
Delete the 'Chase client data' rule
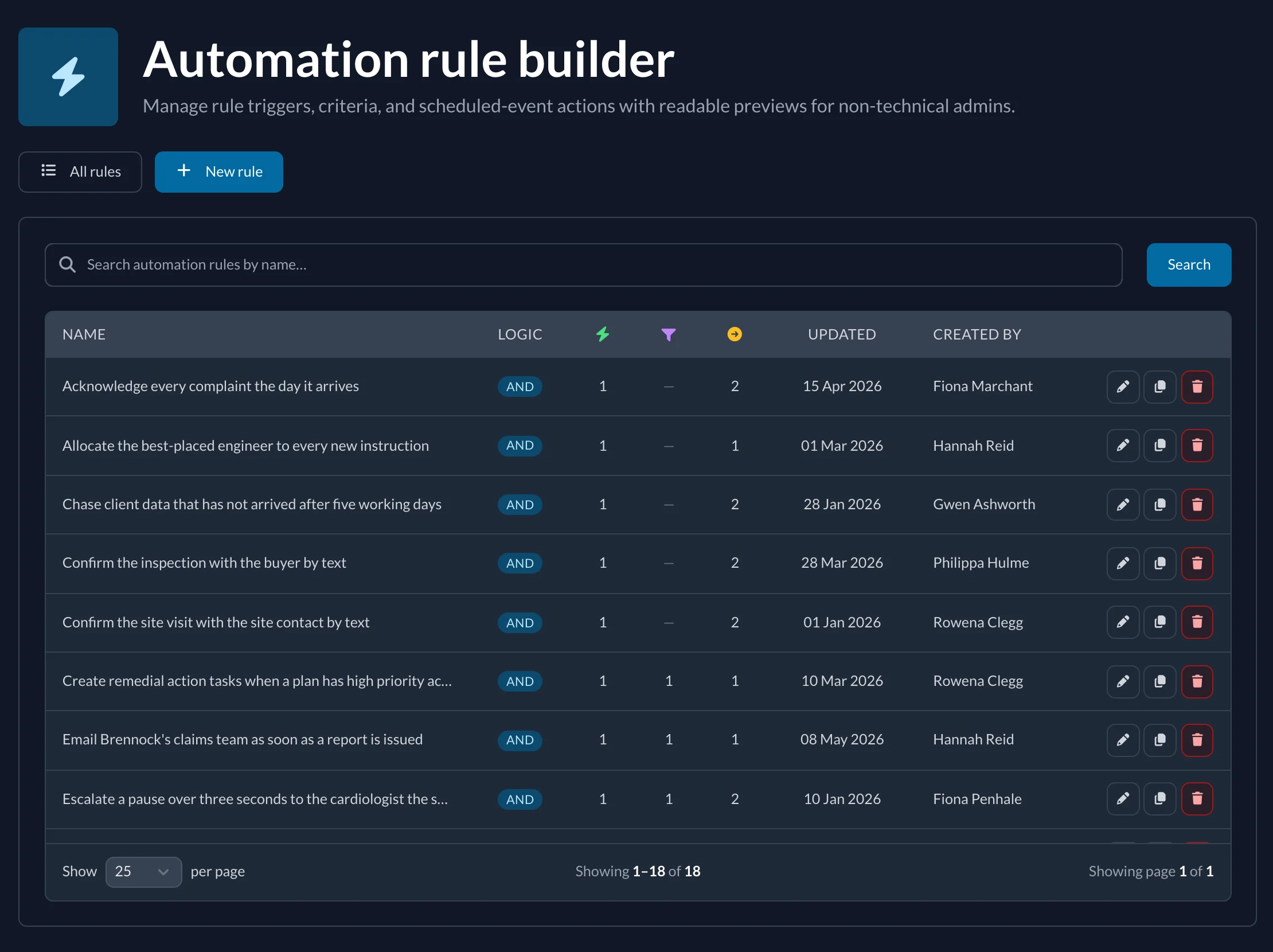(x=1197, y=505)
